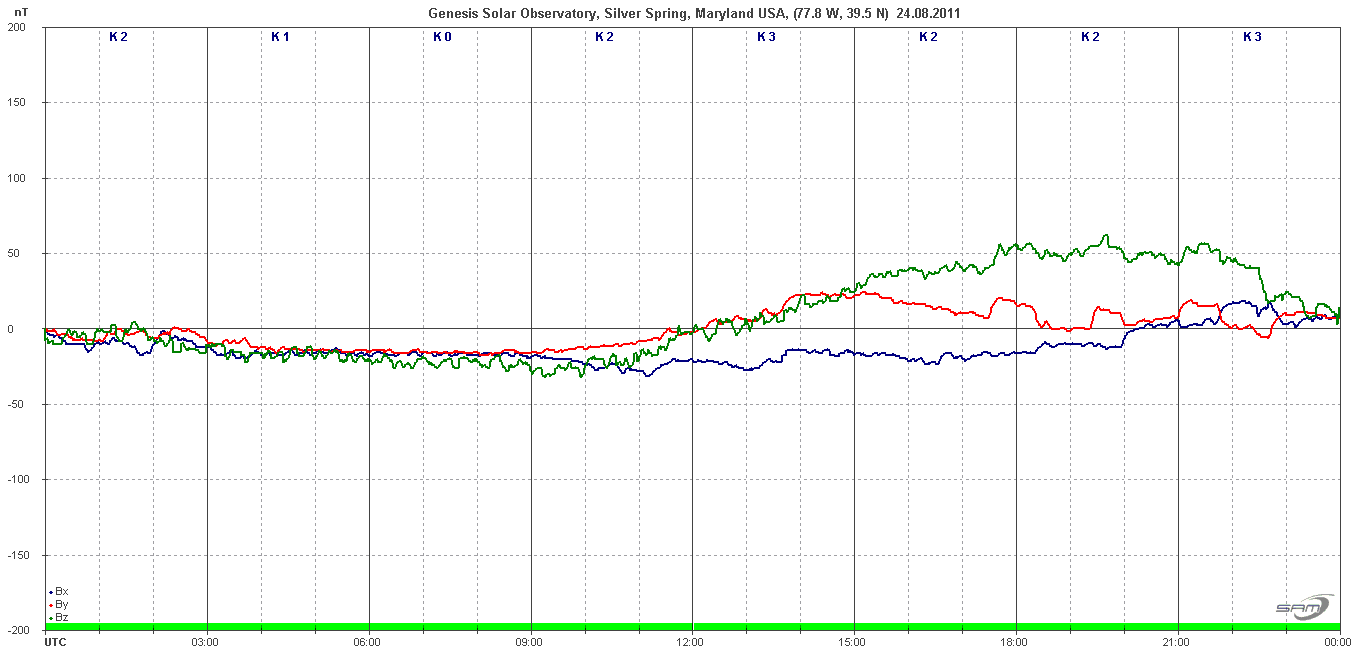
Task: Click the K0 index label
Action: click(x=442, y=37)
